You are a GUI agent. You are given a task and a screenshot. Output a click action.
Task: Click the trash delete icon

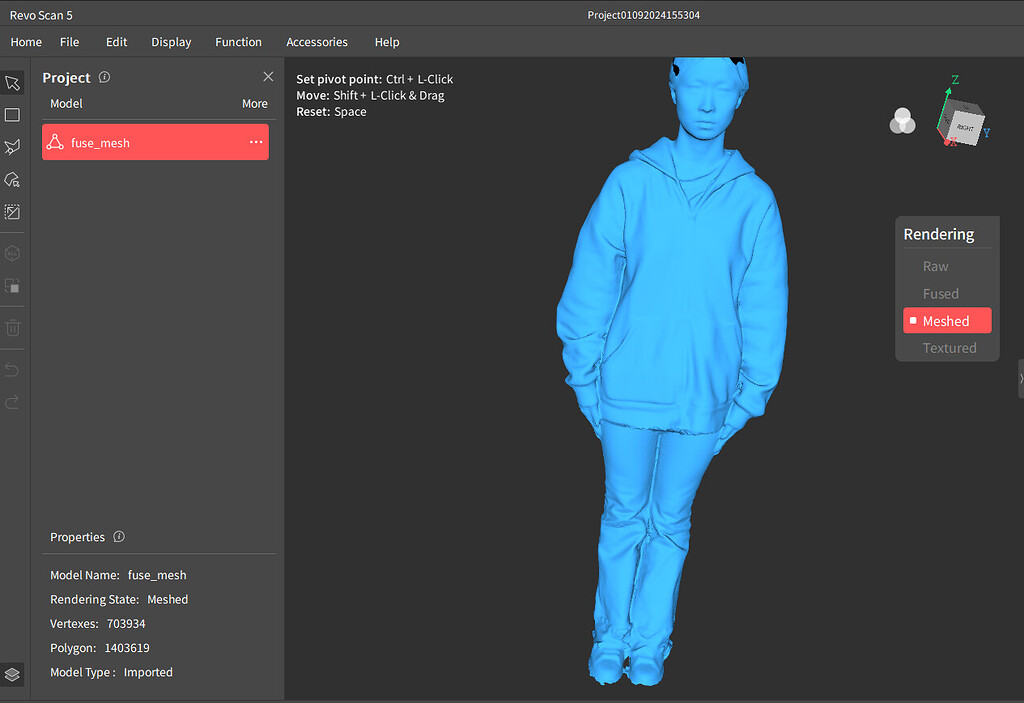click(x=12, y=327)
